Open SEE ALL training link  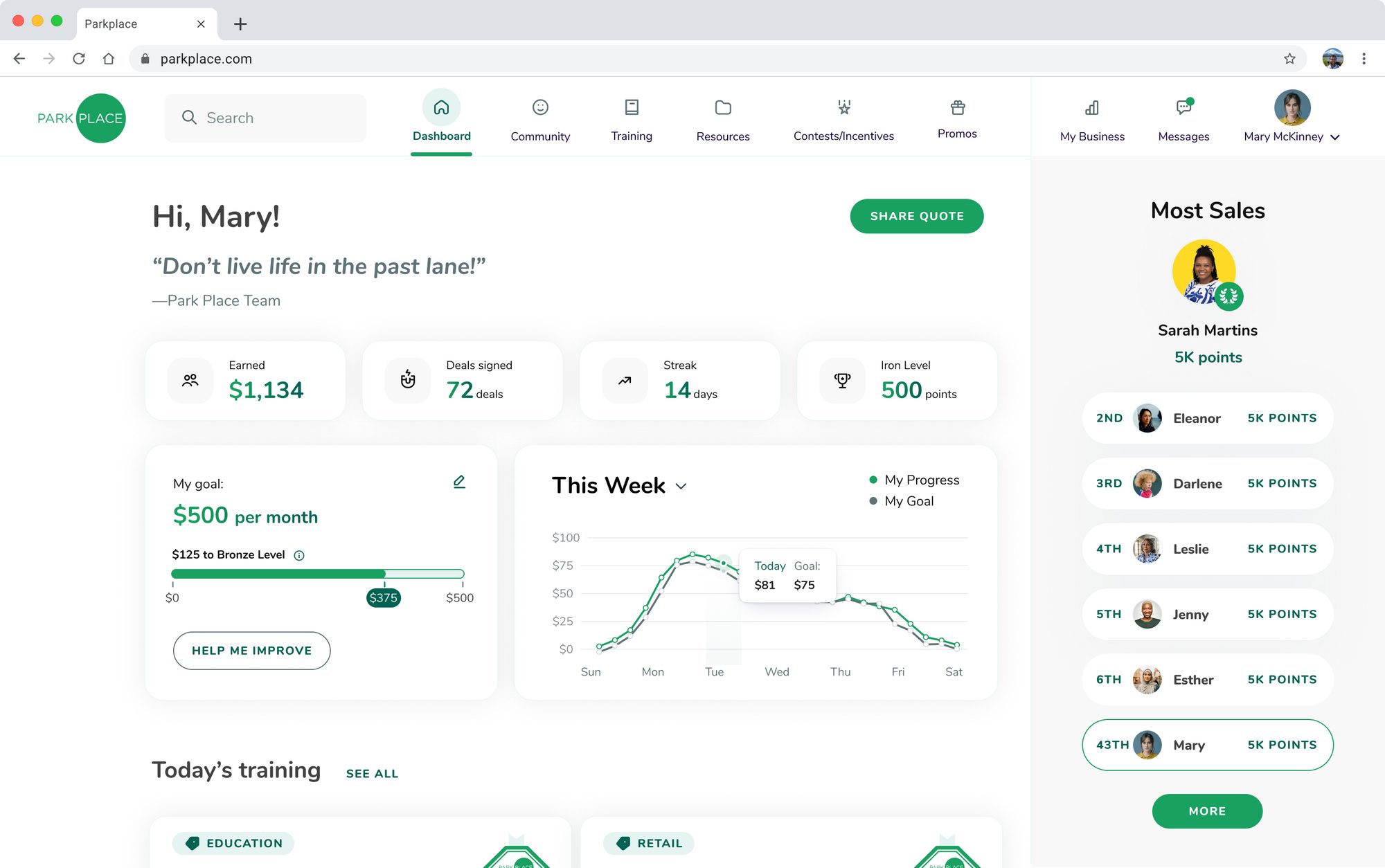372,774
